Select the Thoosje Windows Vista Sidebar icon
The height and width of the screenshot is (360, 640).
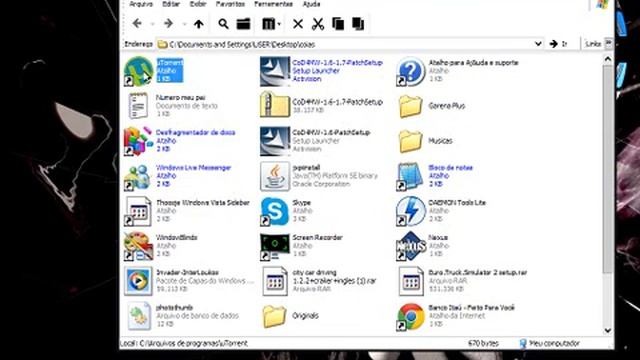pos(138,211)
